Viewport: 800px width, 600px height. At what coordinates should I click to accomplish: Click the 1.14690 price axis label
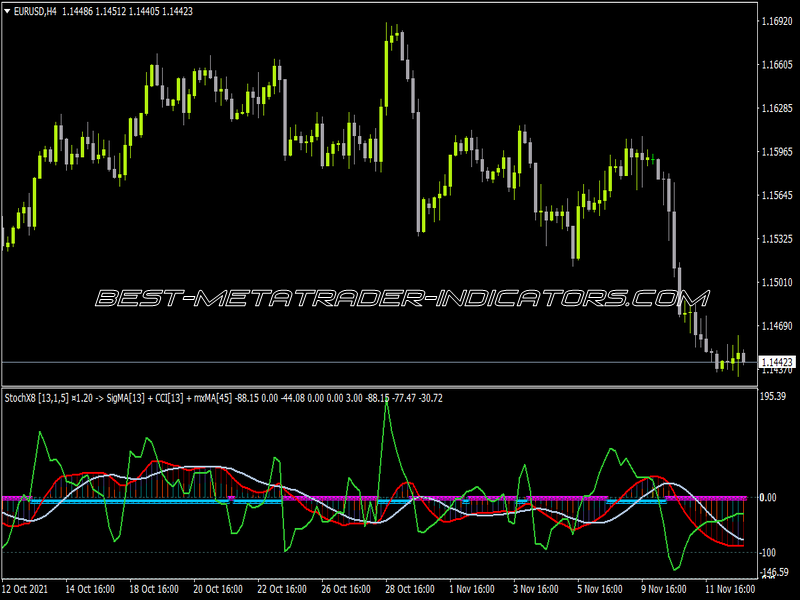[778, 326]
